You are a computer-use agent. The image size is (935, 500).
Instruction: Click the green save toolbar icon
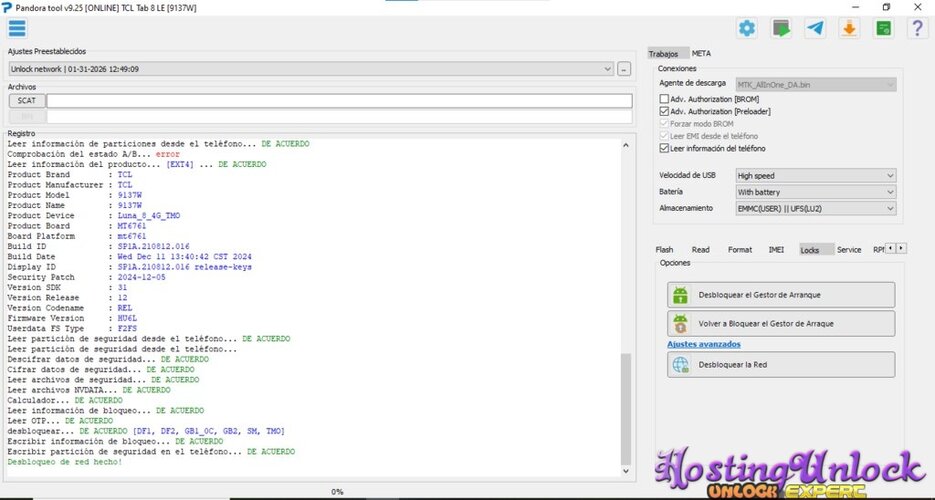884,28
